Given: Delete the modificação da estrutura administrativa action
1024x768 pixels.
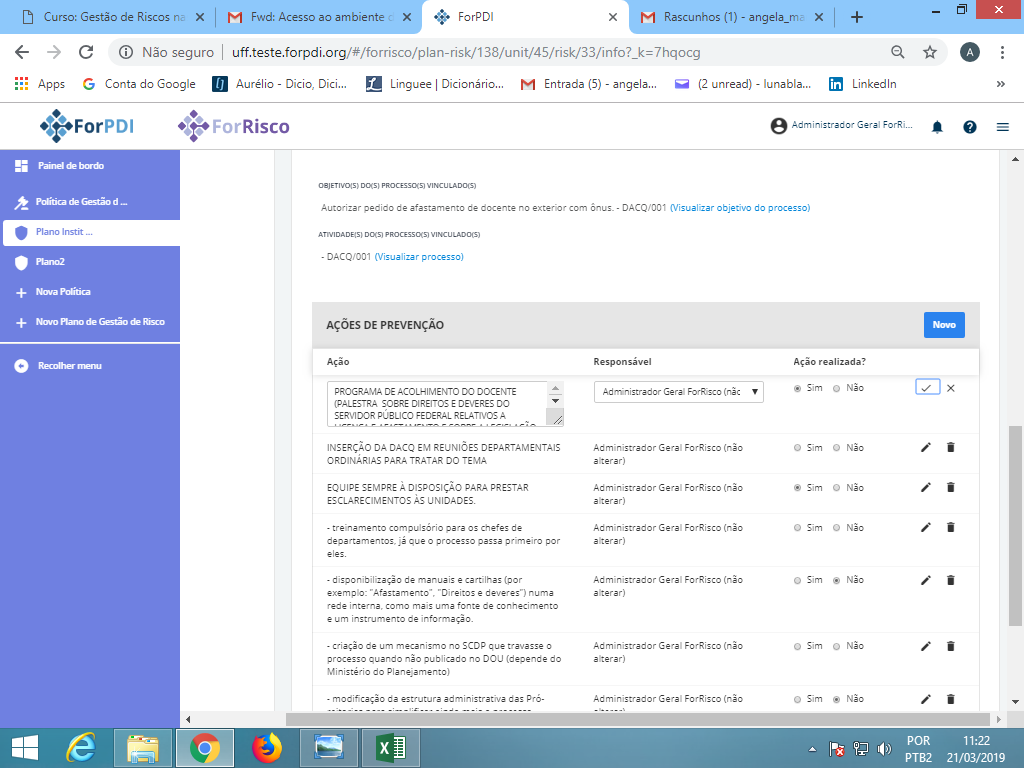Looking at the screenshot, I should coord(951,699).
